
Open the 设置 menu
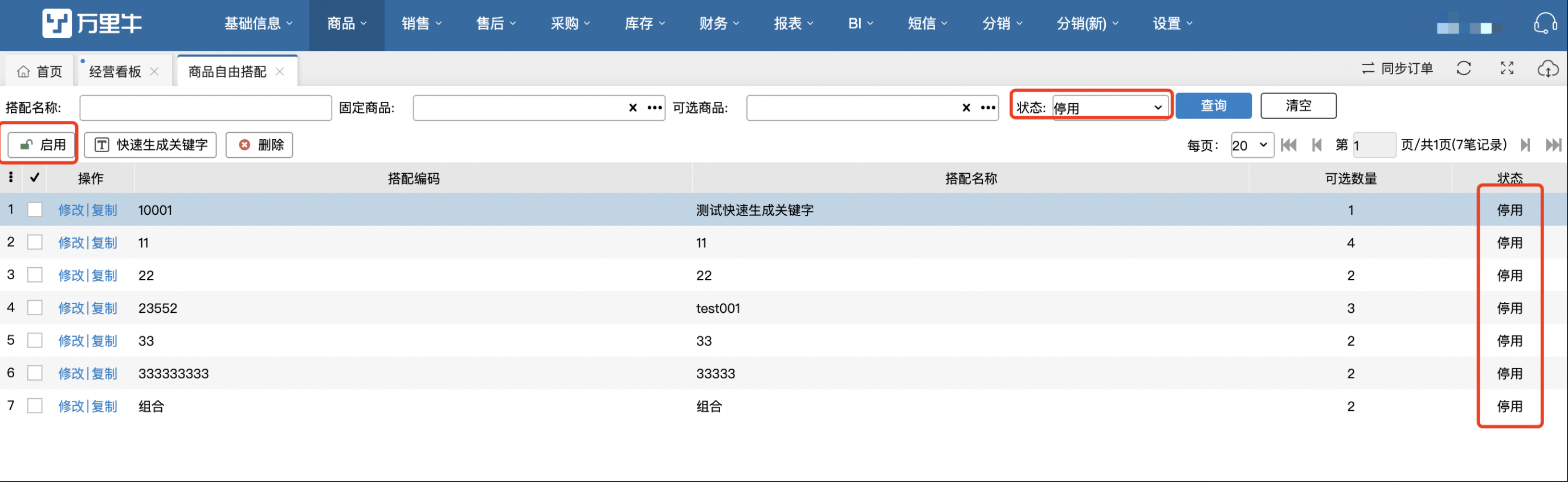tap(1173, 24)
